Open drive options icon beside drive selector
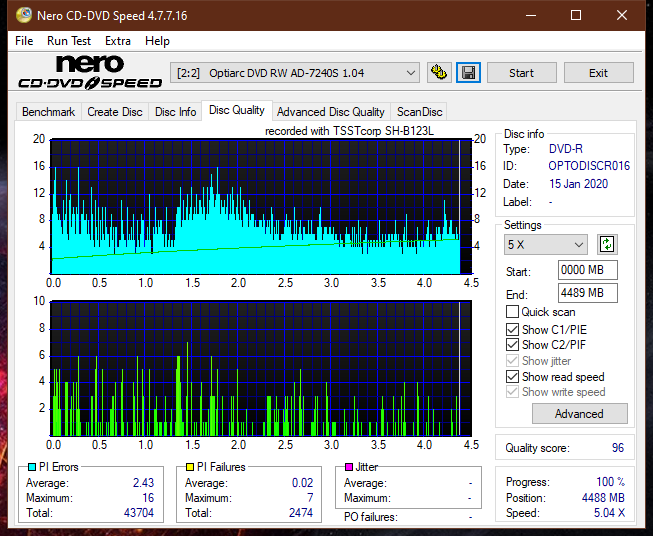 click(x=438, y=73)
